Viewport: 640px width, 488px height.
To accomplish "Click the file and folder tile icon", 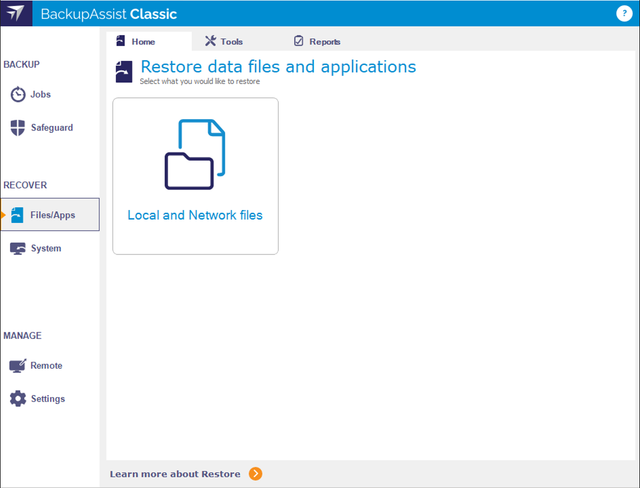I will point(195,154).
